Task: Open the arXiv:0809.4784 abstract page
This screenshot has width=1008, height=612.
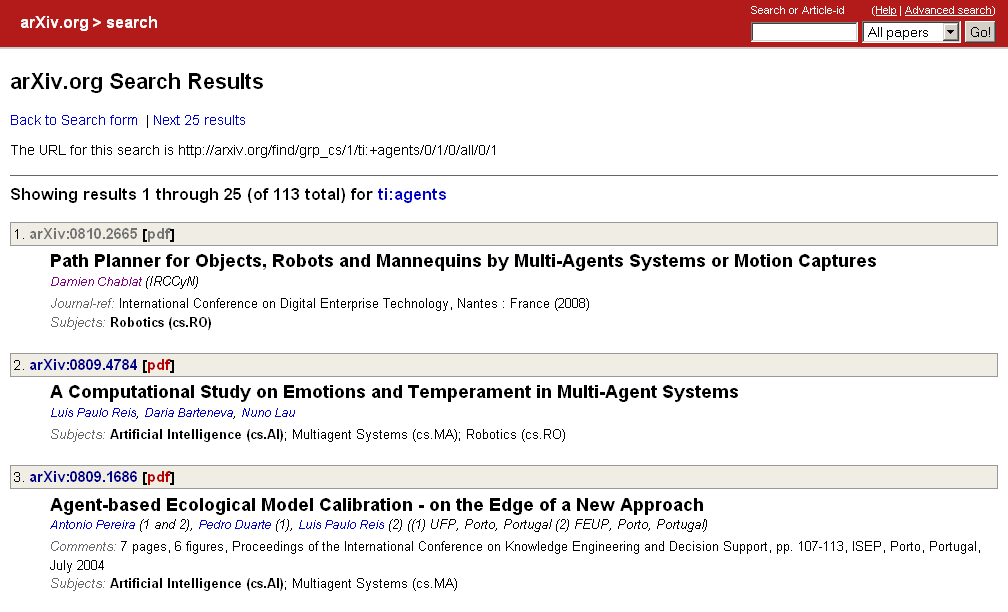Action: pyautogui.click(x=85, y=364)
